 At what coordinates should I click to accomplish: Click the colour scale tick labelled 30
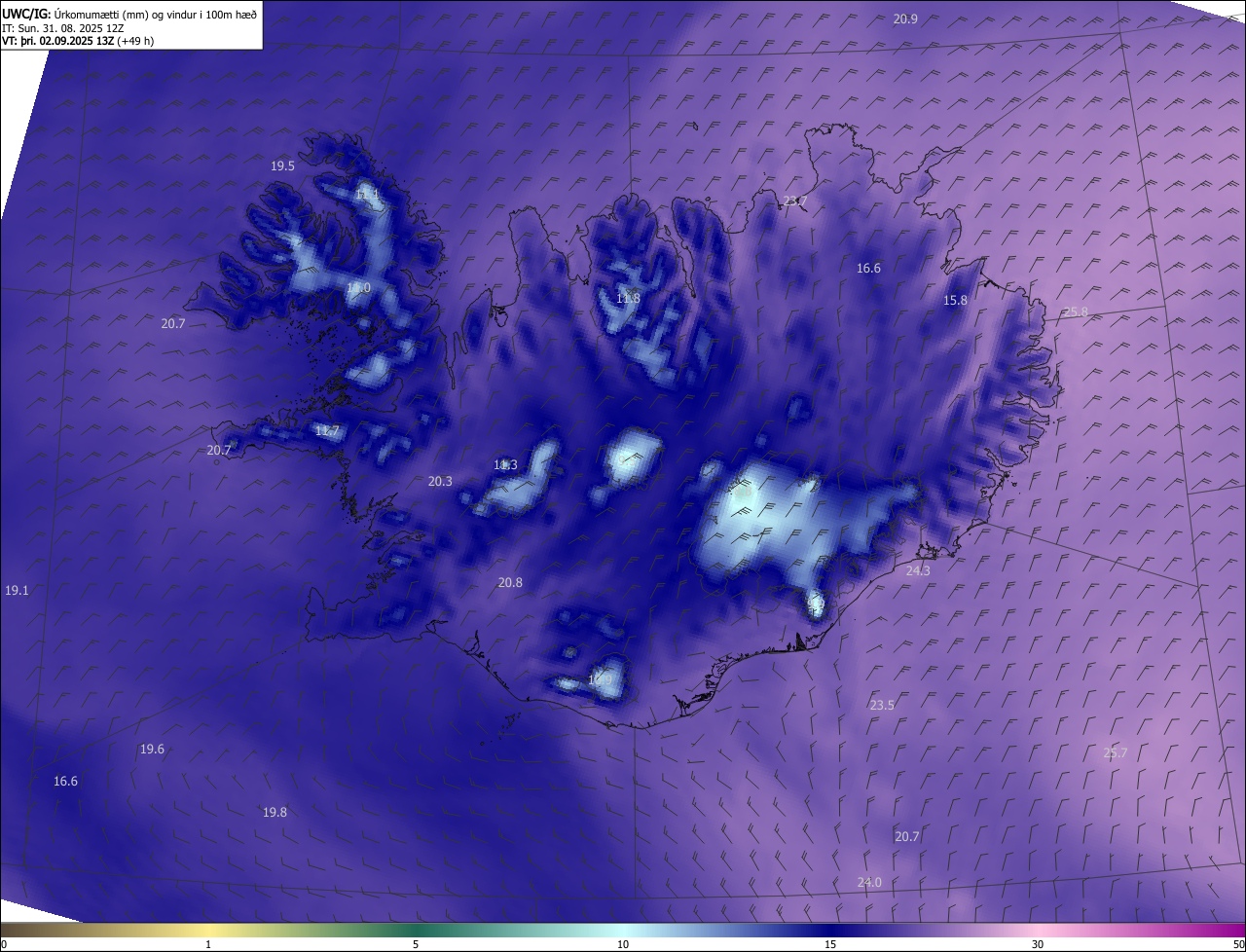point(1038,944)
